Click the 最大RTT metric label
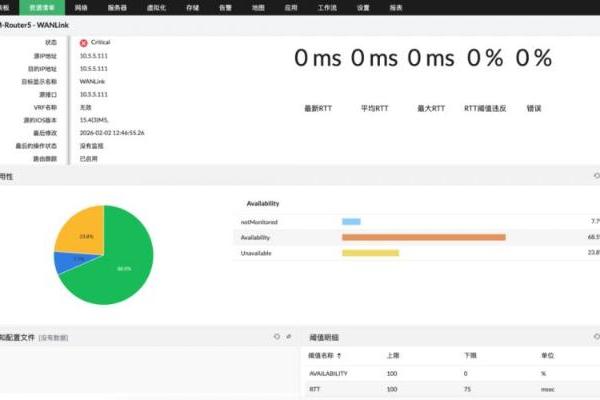600x400 pixels. [431, 108]
